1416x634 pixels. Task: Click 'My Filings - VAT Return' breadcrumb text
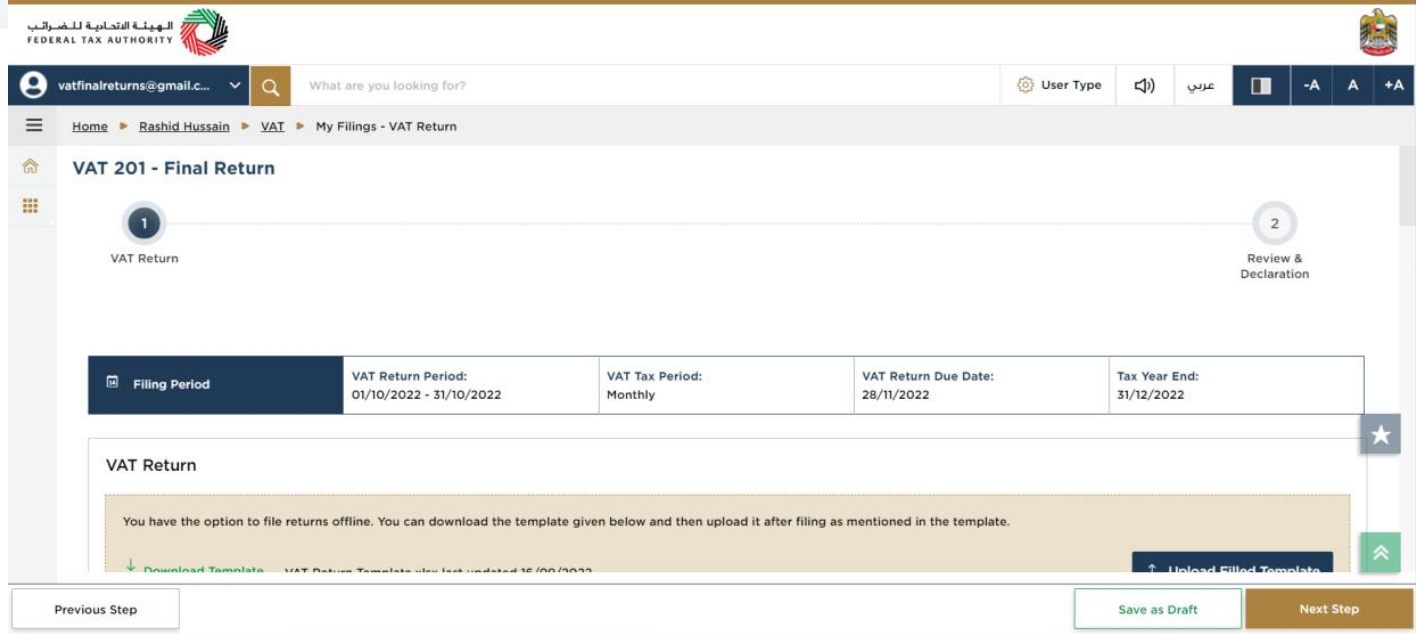point(386,127)
